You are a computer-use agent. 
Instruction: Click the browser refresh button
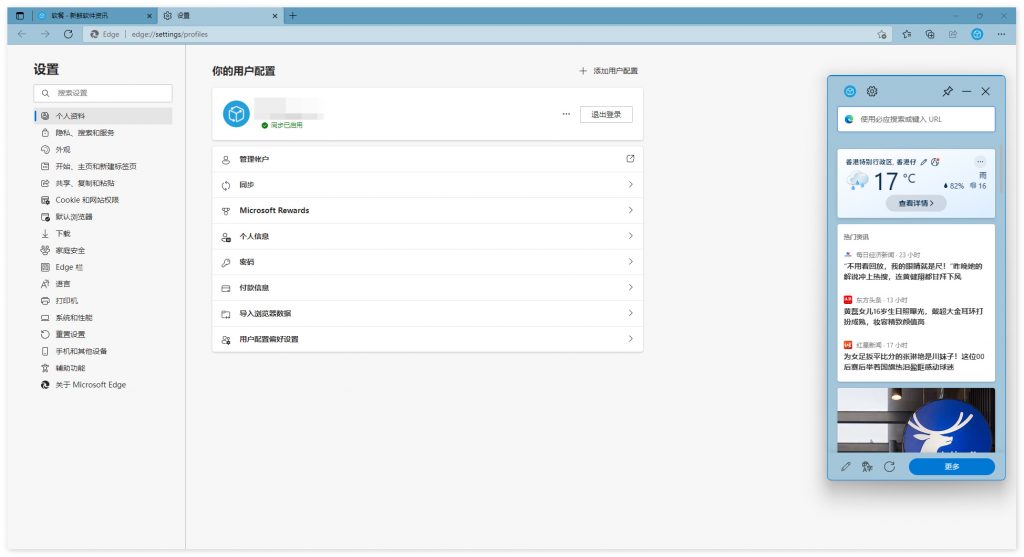(x=68, y=33)
